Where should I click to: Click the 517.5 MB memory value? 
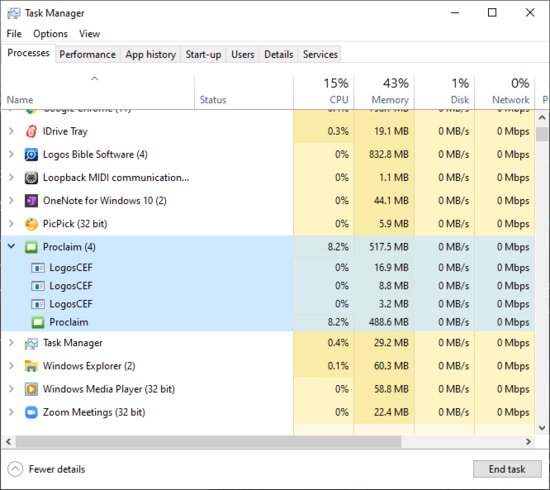tap(389, 247)
